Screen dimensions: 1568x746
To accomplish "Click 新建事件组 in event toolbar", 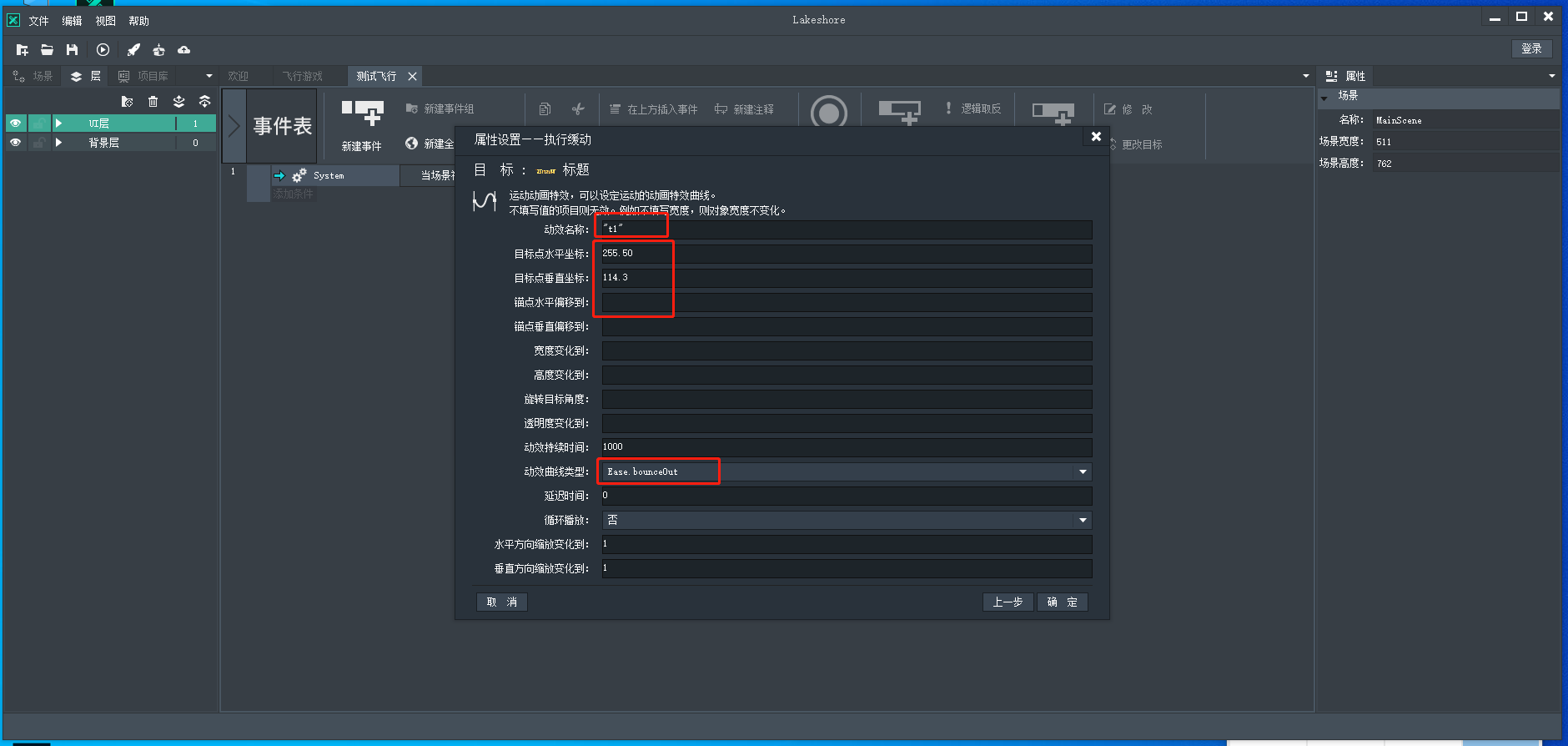I will tap(440, 109).
